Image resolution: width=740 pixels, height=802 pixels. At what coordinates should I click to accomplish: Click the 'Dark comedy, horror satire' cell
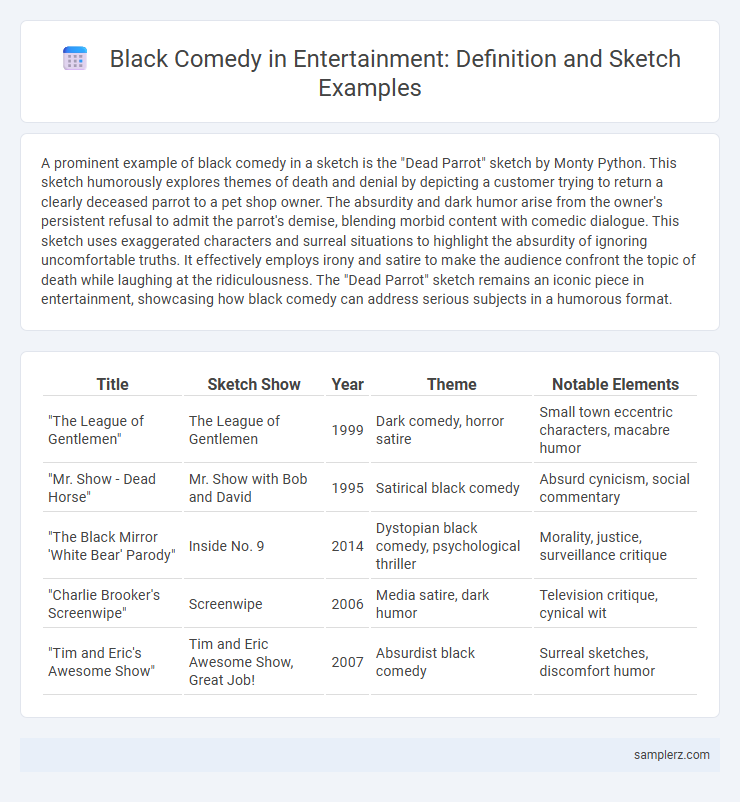[x=452, y=430]
